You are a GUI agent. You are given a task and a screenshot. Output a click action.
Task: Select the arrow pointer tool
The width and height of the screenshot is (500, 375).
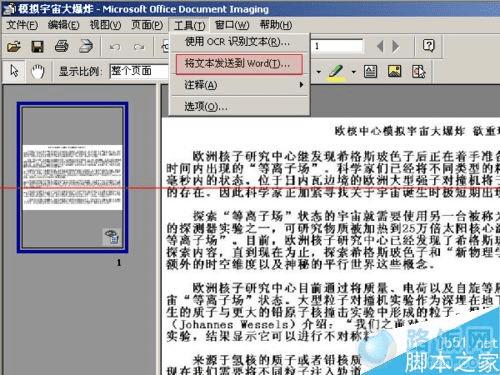click(x=14, y=71)
